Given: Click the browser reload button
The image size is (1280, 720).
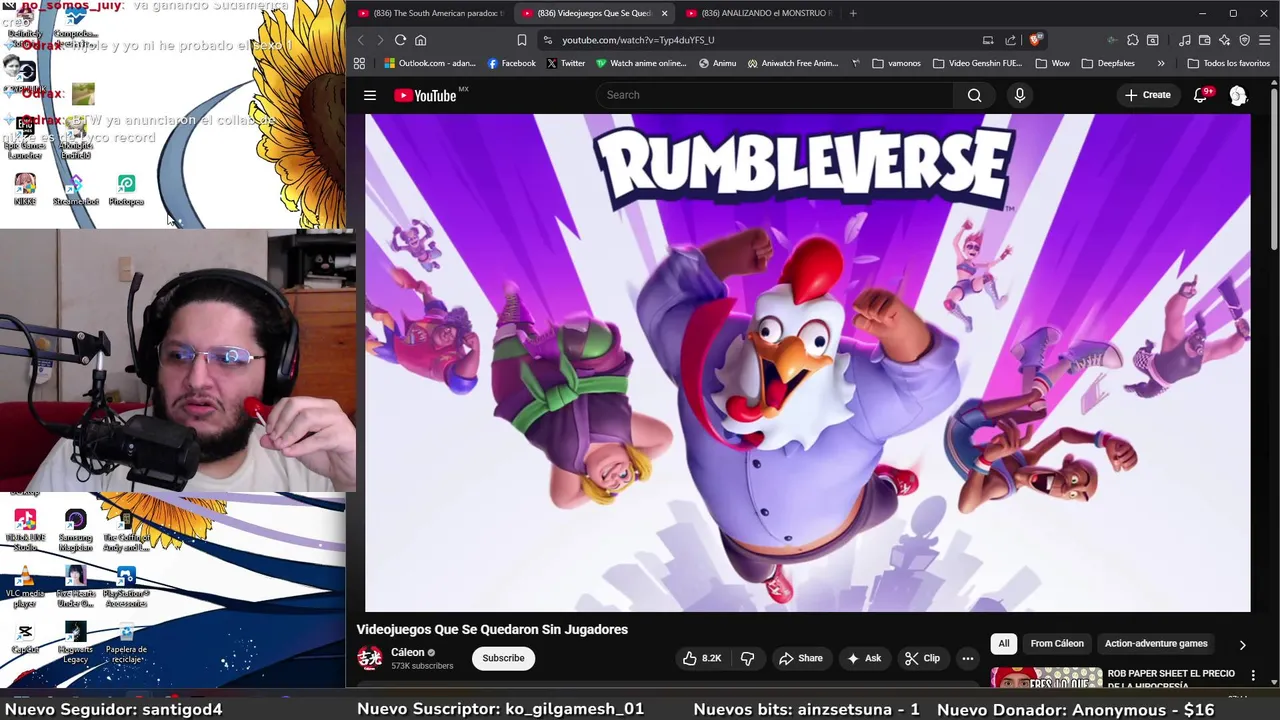Looking at the screenshot, I should (x=400, y=40).
